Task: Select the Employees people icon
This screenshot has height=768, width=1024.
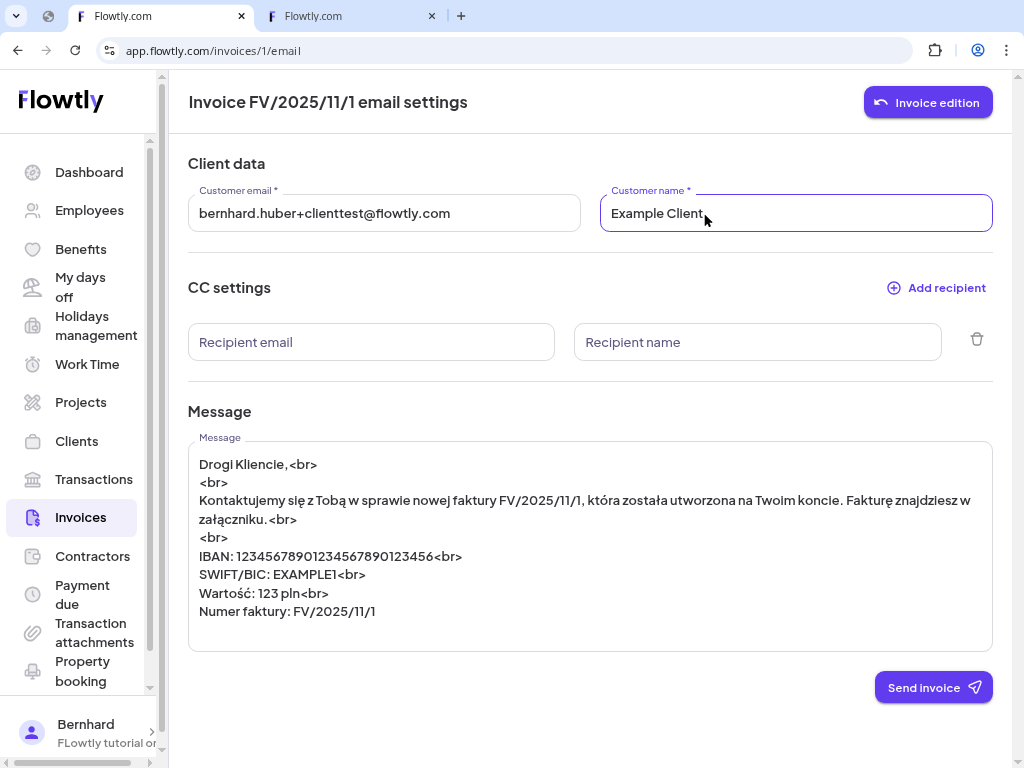Action: pos(32,210)
